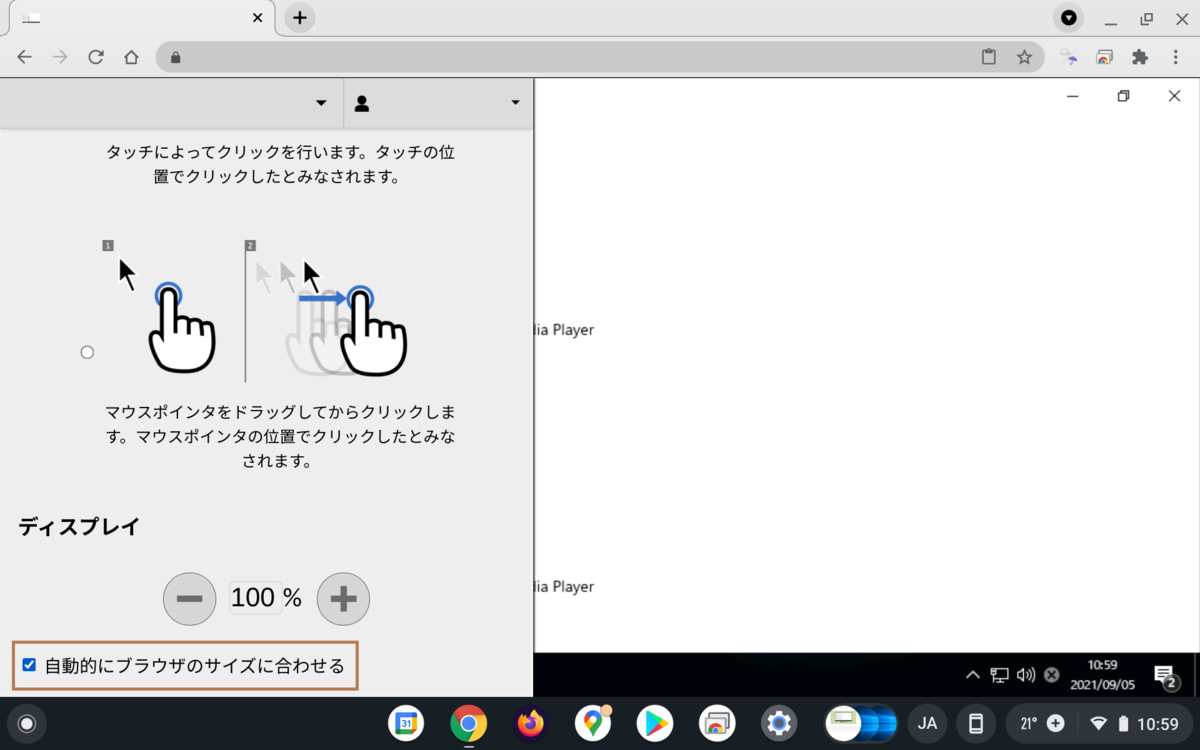
Task: Click the Chrome Remote Desktop extension icon
Action: point(1104,57)
